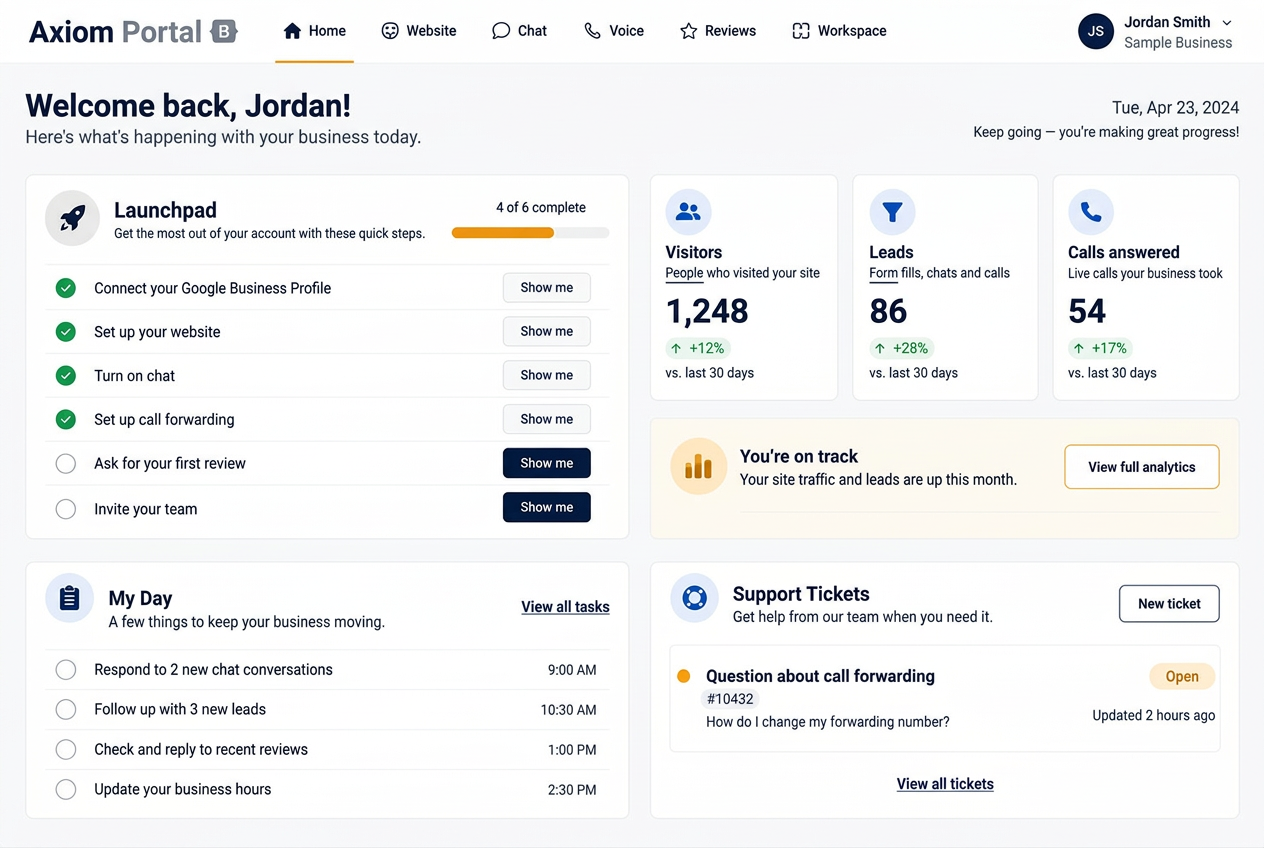Click the Visitors people icon
The height and width of the screenshot is (848, 1264).
688,212
